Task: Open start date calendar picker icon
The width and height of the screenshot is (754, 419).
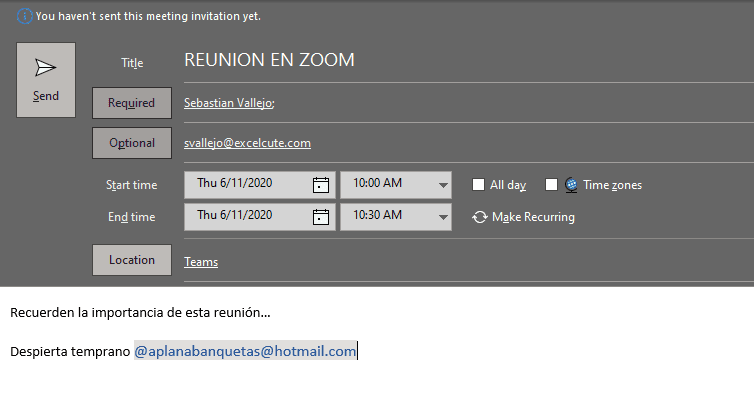Action: coord(321,185)
